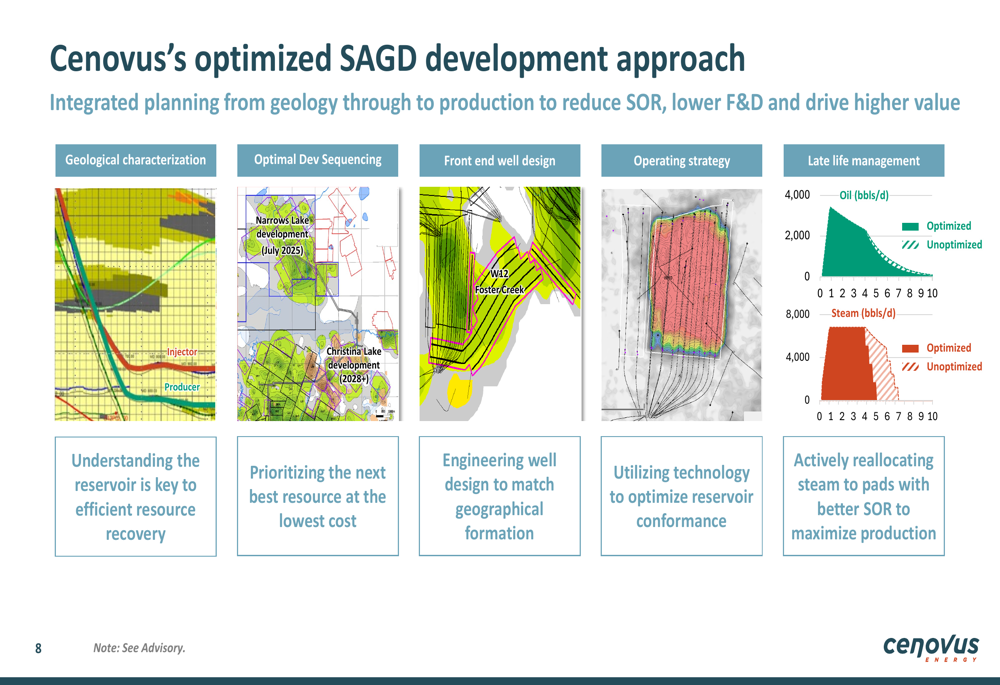The image size is (1000, 685).
Task: Select the 'Front end well design' header box
Action: (499, 160)
